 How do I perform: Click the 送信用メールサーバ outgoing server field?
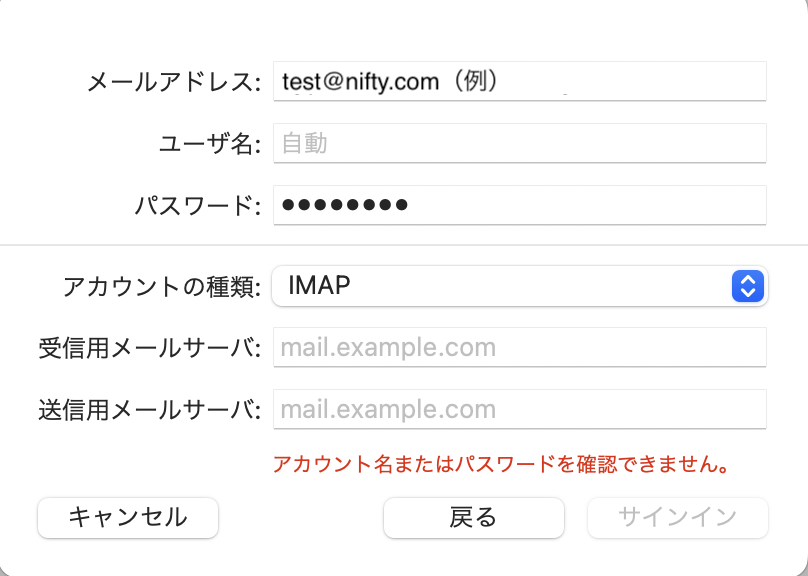coord(519,409)
